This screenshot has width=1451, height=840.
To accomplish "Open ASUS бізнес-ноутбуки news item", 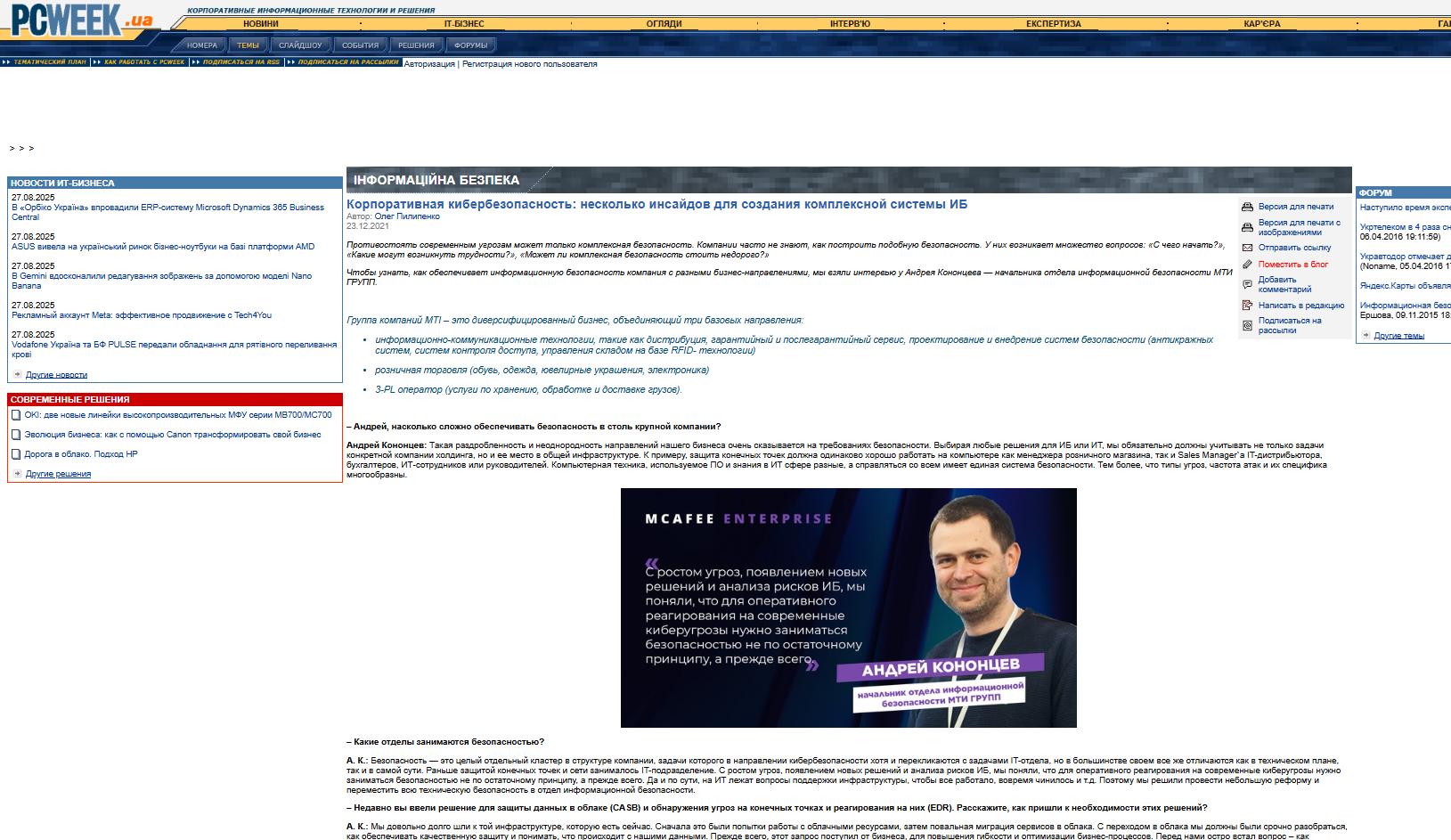I will pos(163,247).
